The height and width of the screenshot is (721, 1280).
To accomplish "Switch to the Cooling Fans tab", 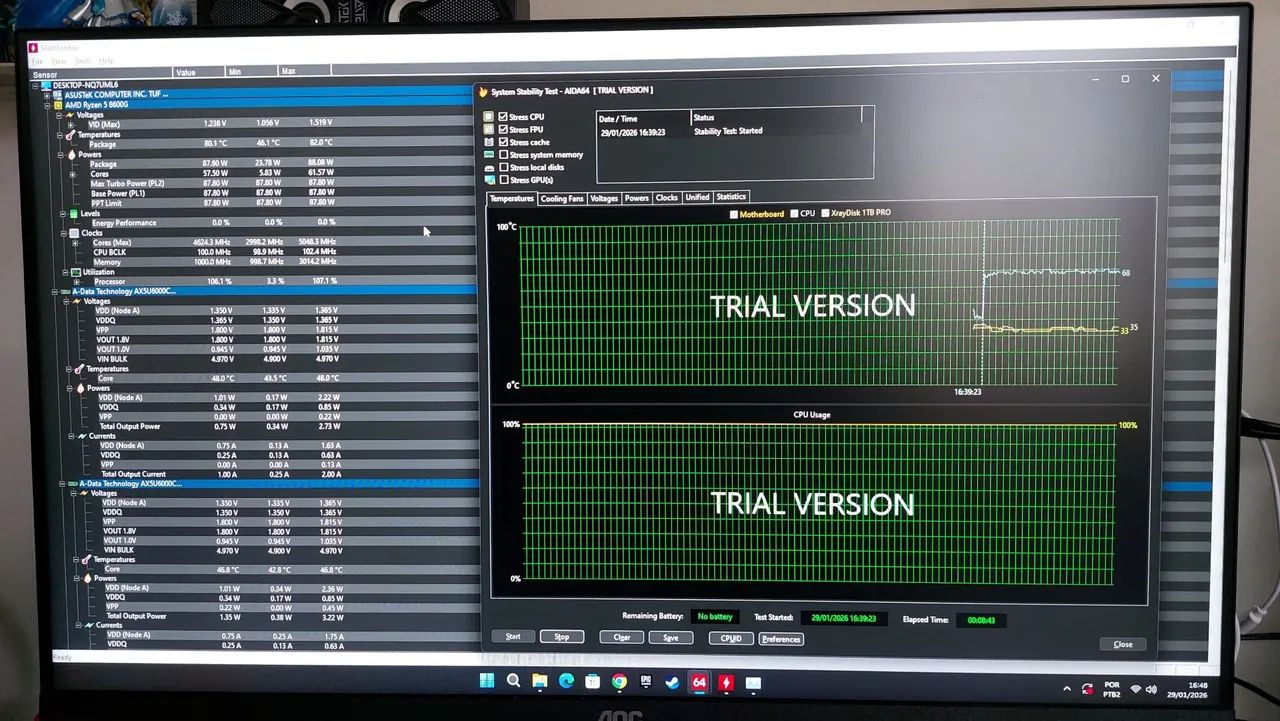I will 560,198.
